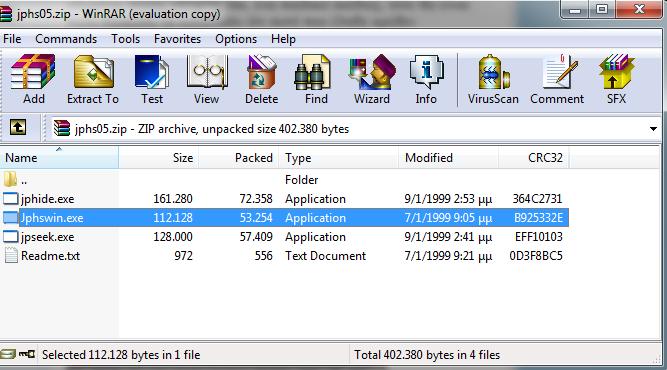Sort by the Type column header
Viewport: 667px width, 370px height.
[x=339, y=158]
